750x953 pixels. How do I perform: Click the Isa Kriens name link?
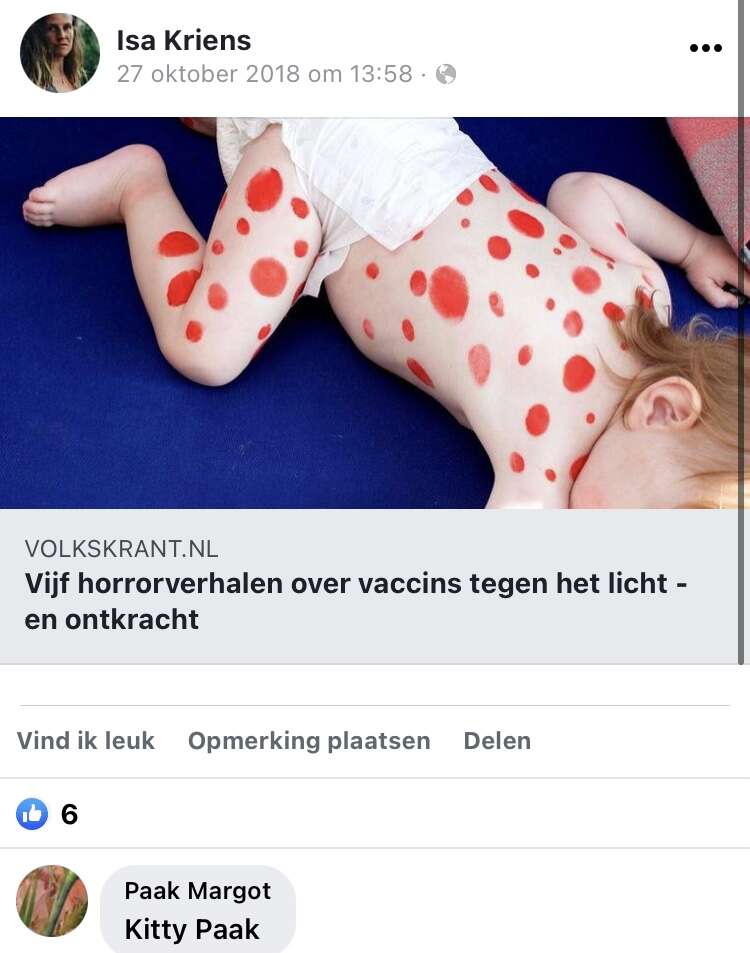coord(184,41)
